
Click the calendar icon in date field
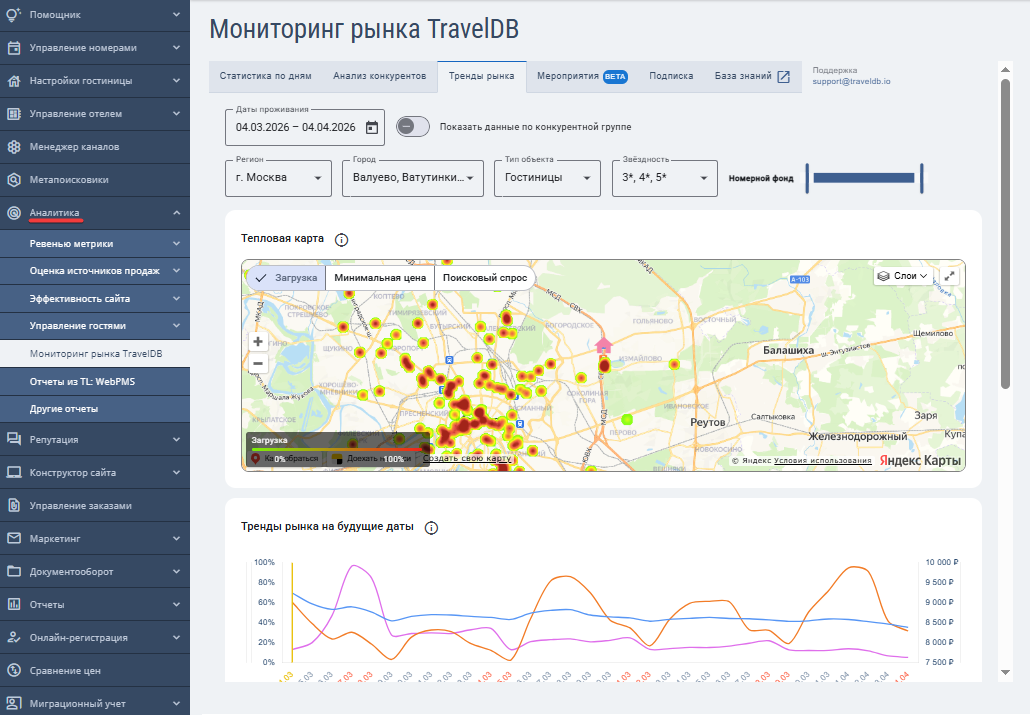(372, 127)
